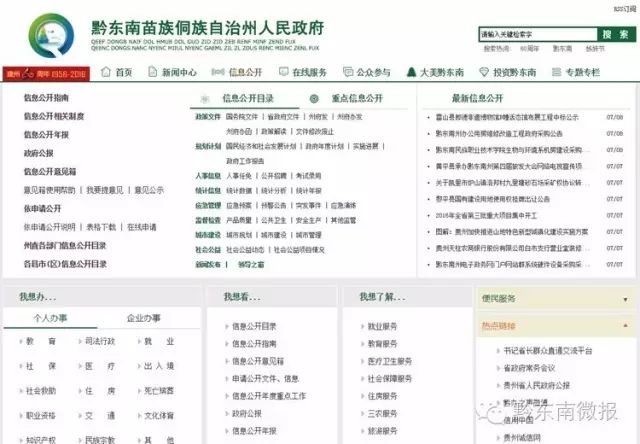Open 专题专栏 menu
640x444 pixels.
pyautogui.click(x=582, y=72)
